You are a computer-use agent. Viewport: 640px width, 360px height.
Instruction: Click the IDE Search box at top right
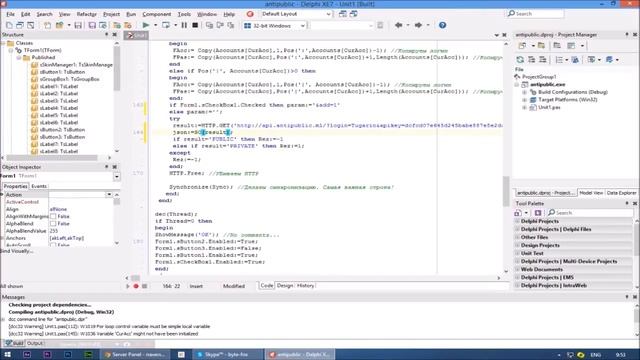click(x=535, y=14)
